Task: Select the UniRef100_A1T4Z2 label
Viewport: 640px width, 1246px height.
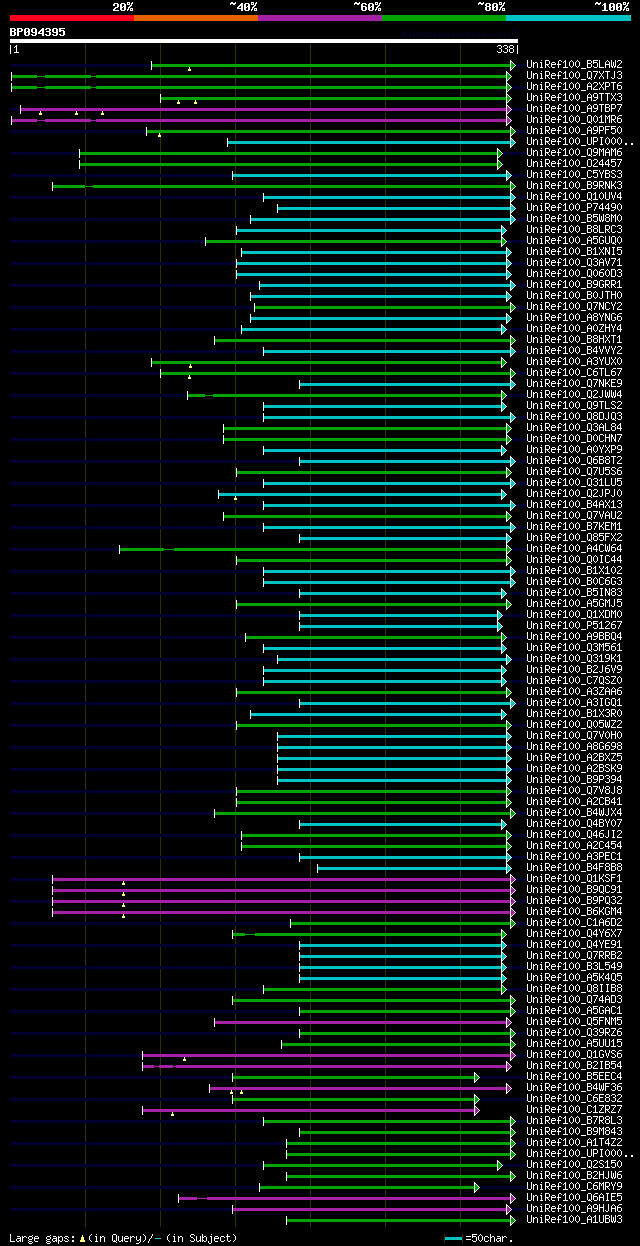Action: coord(574,1143)
